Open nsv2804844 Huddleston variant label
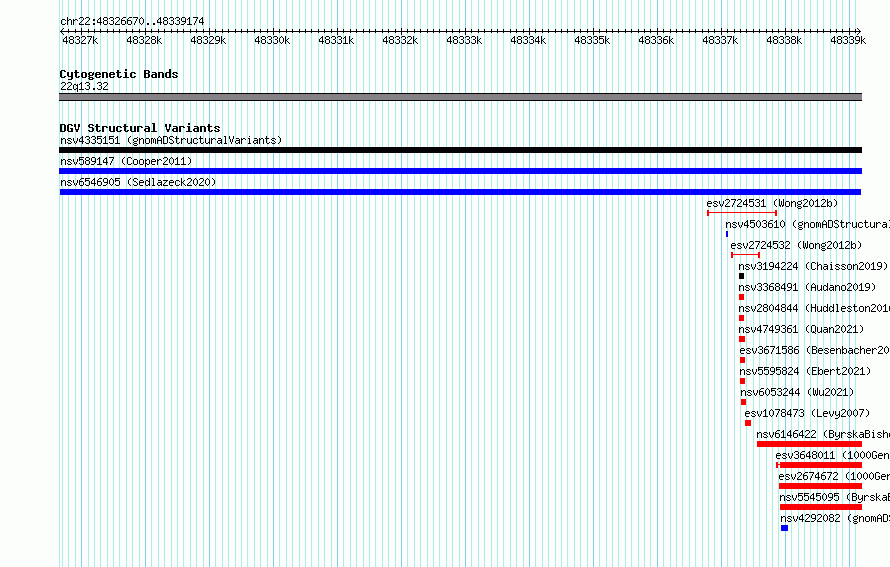Screen dimensions: 890x567 [814, 308]
